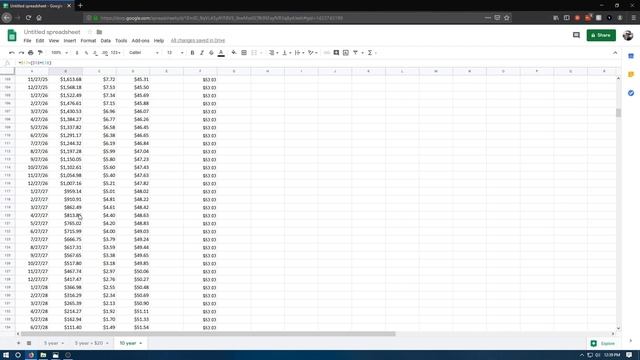
Task: Star the spreadsheet
Action: (90, 32)
